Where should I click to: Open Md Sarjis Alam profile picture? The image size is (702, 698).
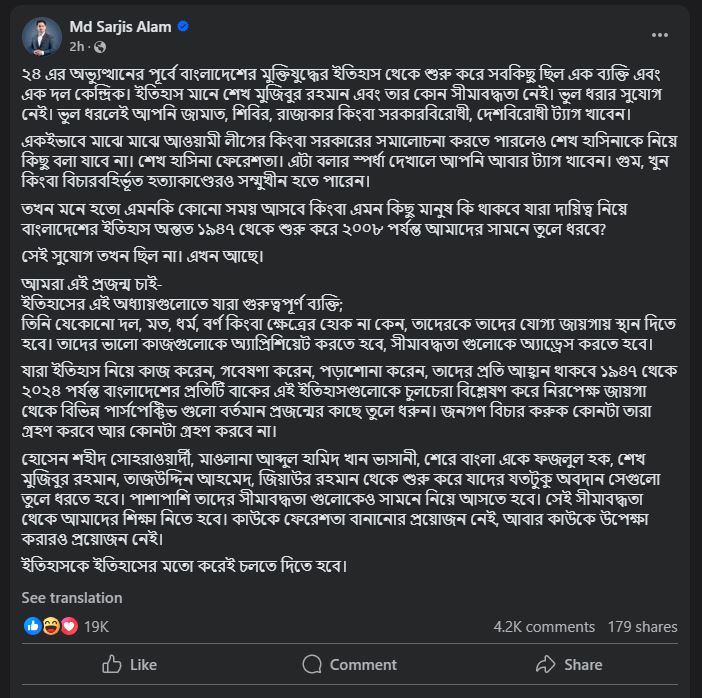coord(42,37)
